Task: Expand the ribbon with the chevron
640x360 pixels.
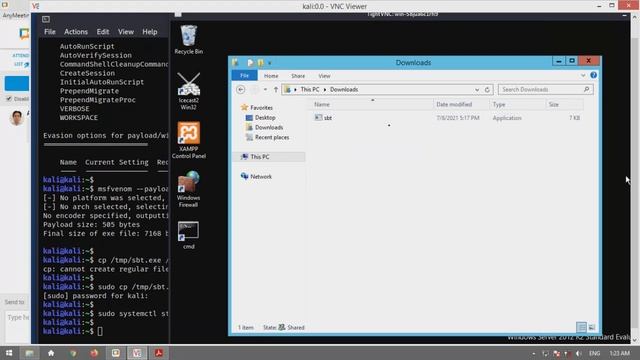Action: 583,75
